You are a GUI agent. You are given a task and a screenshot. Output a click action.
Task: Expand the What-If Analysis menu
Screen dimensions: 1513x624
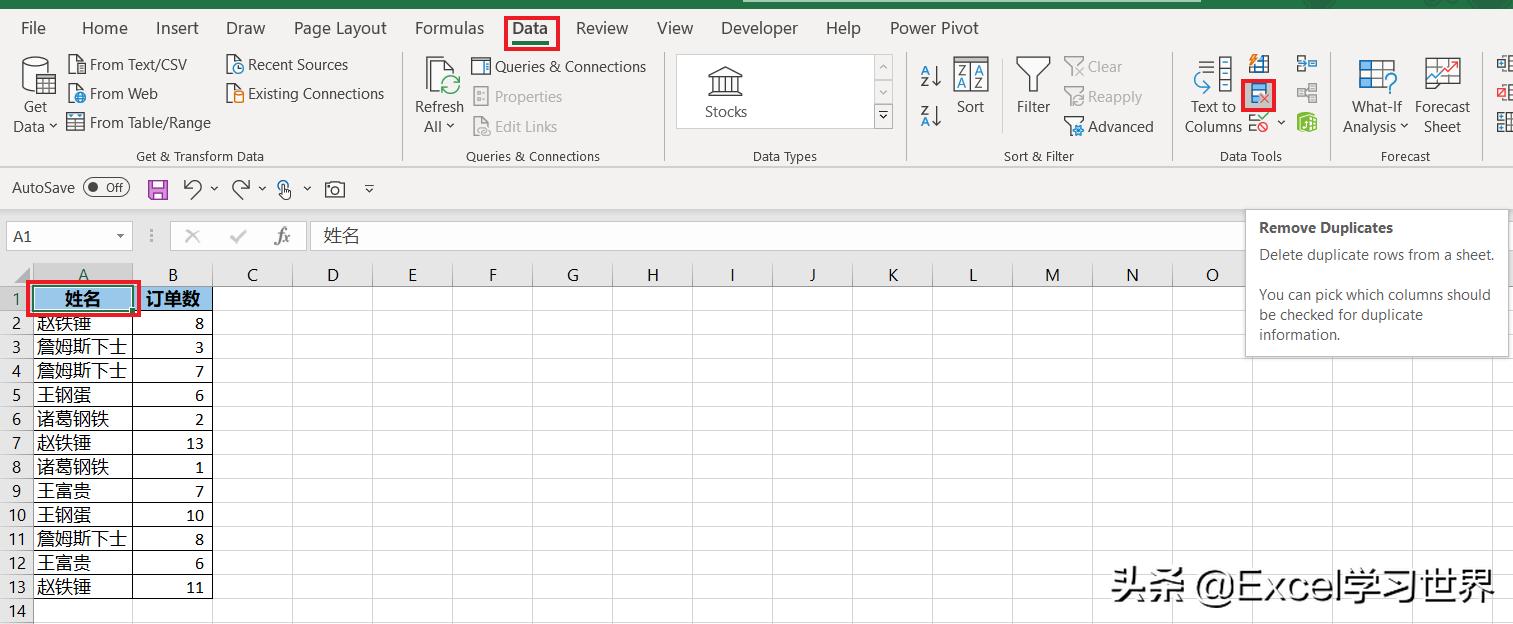1376,96
